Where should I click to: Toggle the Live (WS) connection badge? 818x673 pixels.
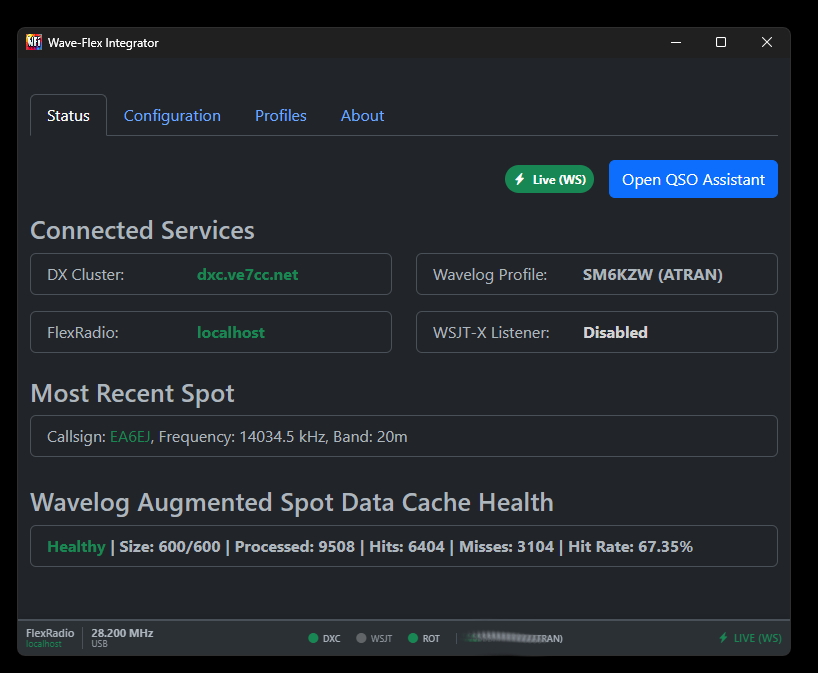(x=549, y=178)
